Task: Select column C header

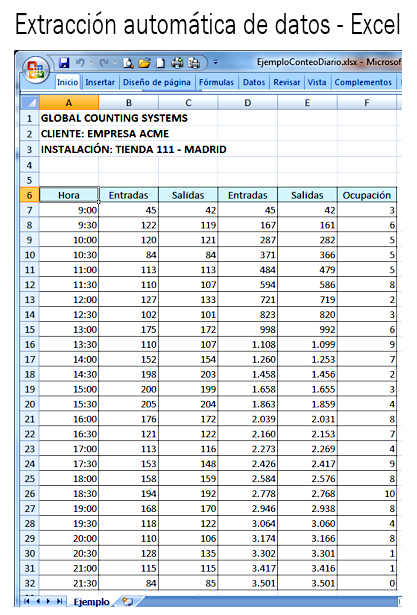Action: (188, 103)
